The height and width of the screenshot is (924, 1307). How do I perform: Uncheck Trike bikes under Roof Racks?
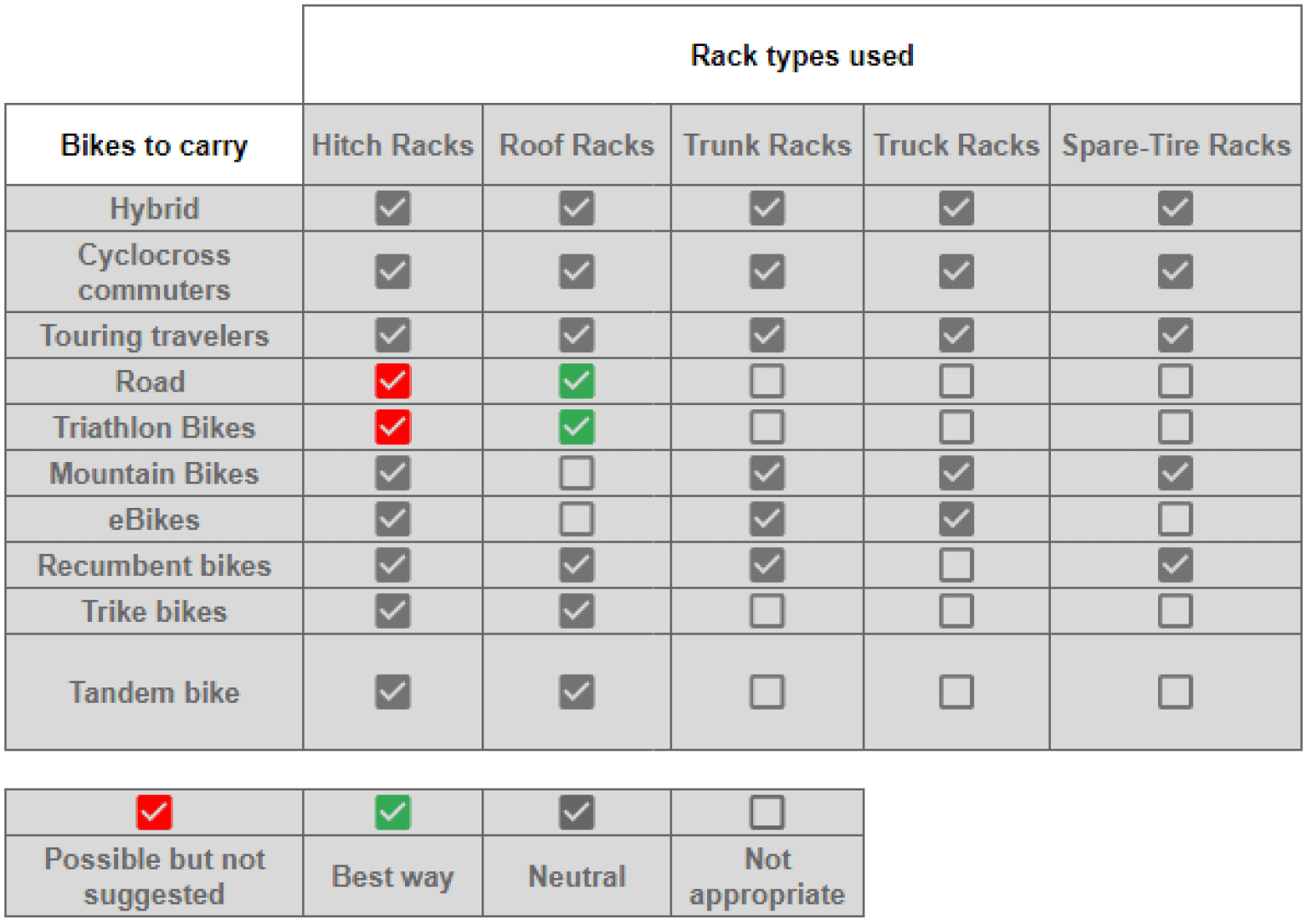click(x=576, y=611)
